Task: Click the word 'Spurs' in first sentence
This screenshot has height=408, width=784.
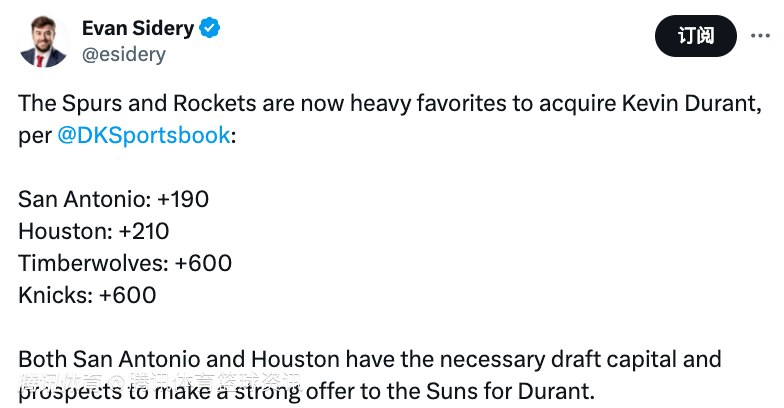Action: pos(92,104)
